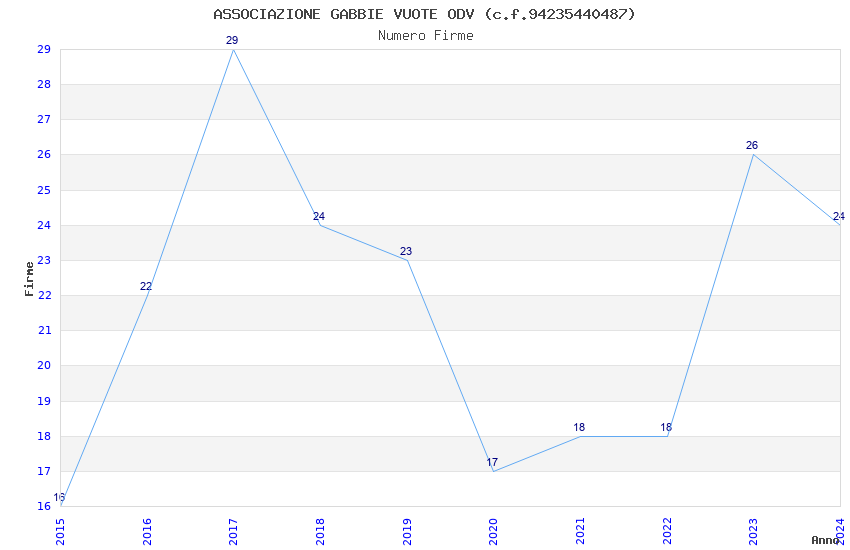Click the horizontal axis title Anno

[825, 540]
